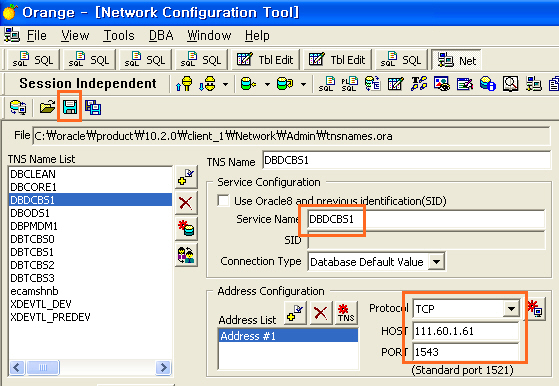The height and width of the screenshot is (386, 559).
Task: Click the schema browser tree icon in toolbar
Action: click(373, 84)
